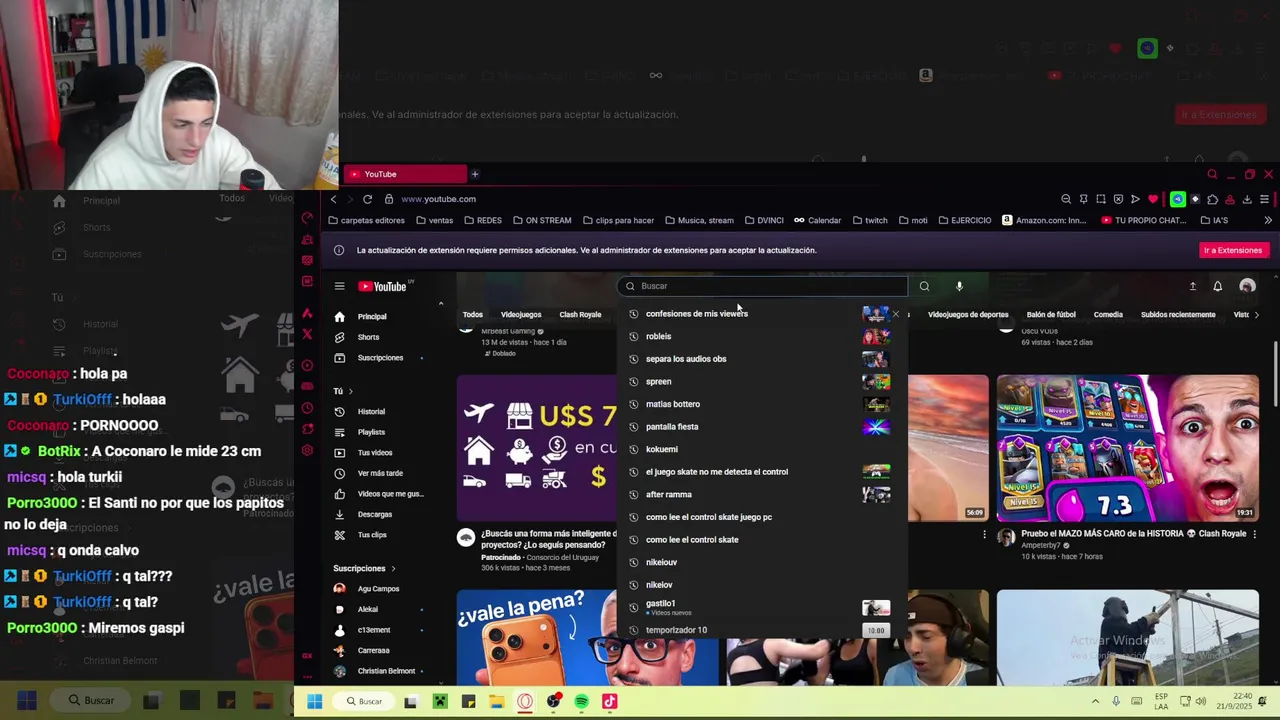The width and height of the screenshot is (1280, 720).
Task: Open Minecraft creeper icon on taskbar
Action: pos(439,702)
